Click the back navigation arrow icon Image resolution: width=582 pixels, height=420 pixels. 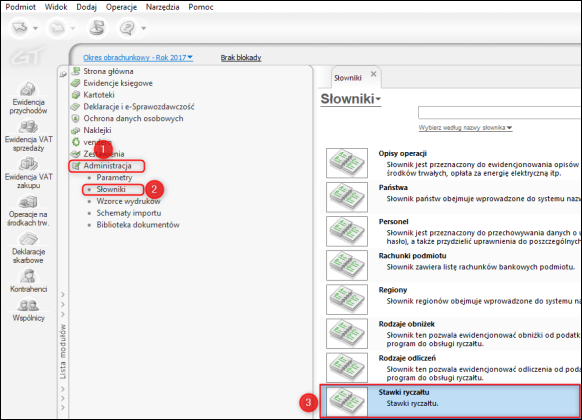point(20,28)
